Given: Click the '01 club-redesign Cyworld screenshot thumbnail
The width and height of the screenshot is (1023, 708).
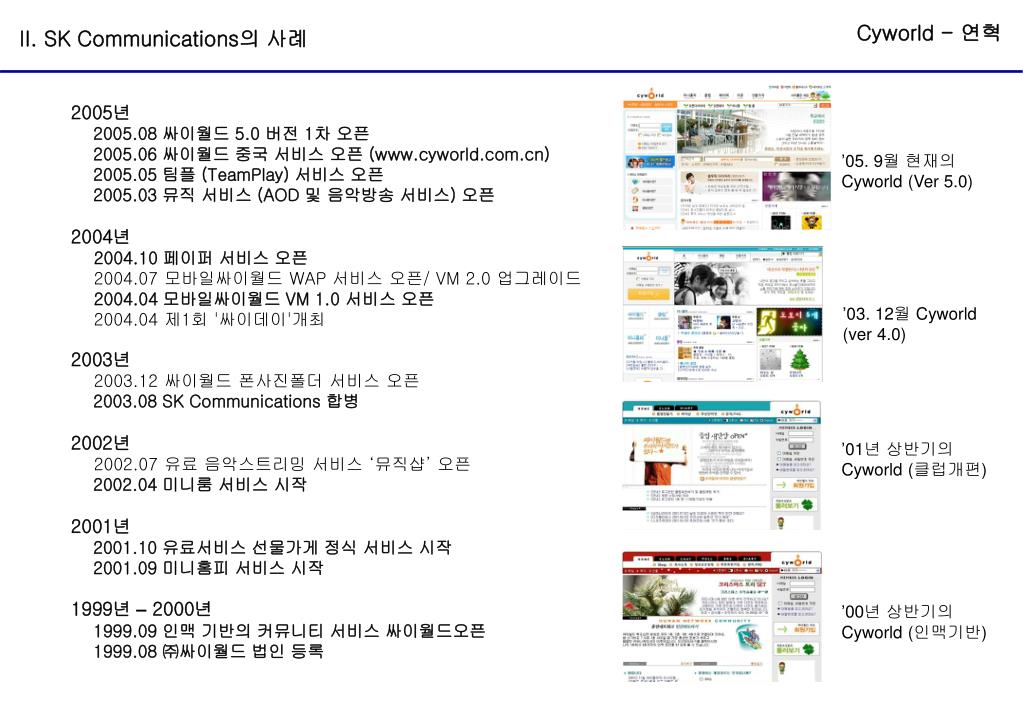Looking at the screenshot, I should click(721, 465).
